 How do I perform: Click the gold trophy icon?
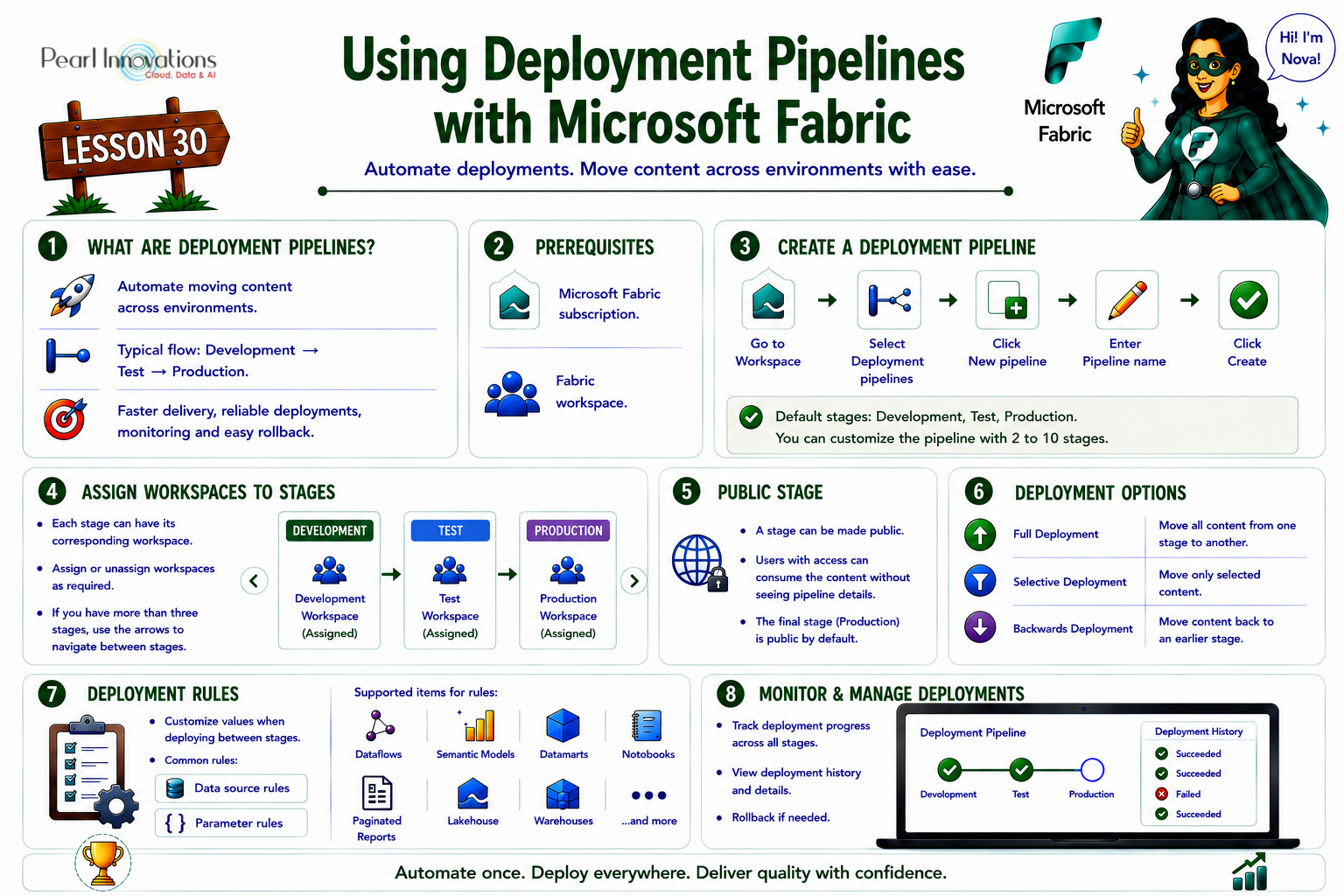tap(102, 862)
